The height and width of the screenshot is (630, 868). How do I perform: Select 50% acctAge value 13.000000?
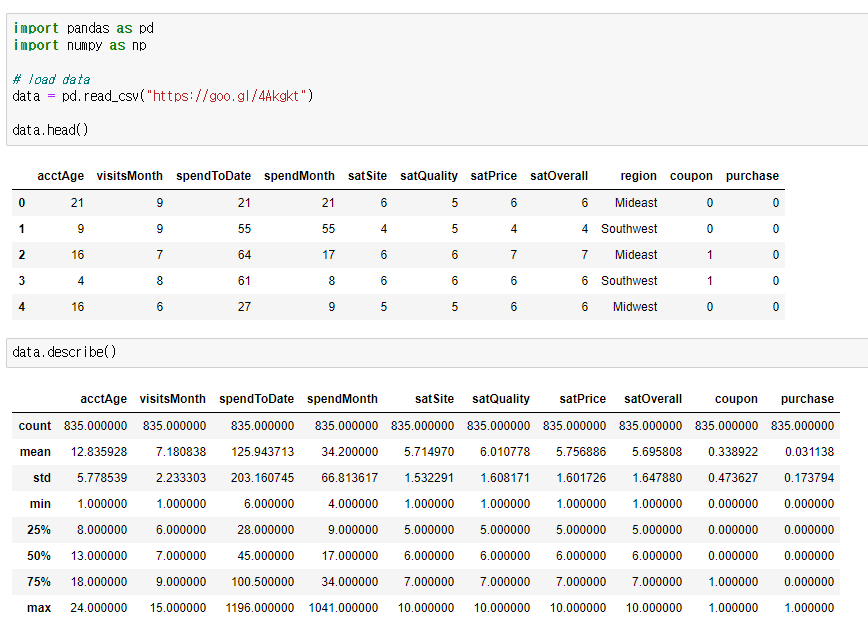pyautogui.click(x=99, y=556)
